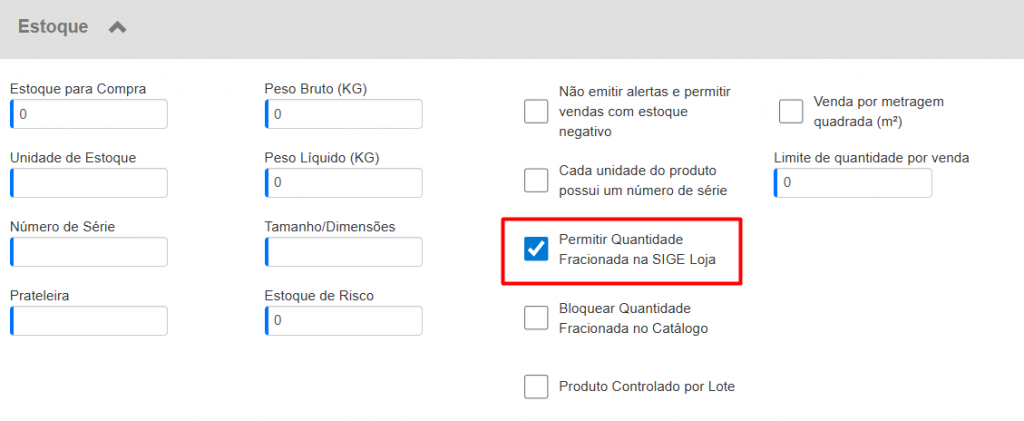1024x421 pixels.
Task: Check the número de série per unit box
Action: point(536,180)
